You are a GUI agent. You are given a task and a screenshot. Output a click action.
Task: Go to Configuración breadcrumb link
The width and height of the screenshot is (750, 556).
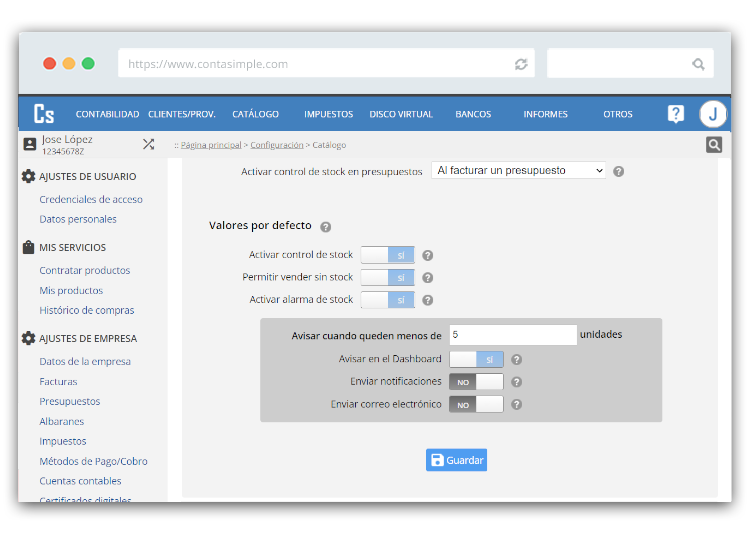277,145
